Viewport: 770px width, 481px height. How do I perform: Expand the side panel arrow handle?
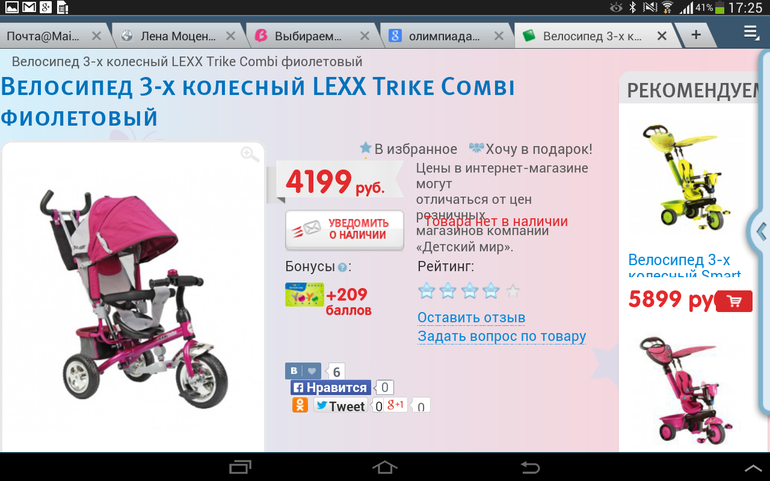(761, 231)
